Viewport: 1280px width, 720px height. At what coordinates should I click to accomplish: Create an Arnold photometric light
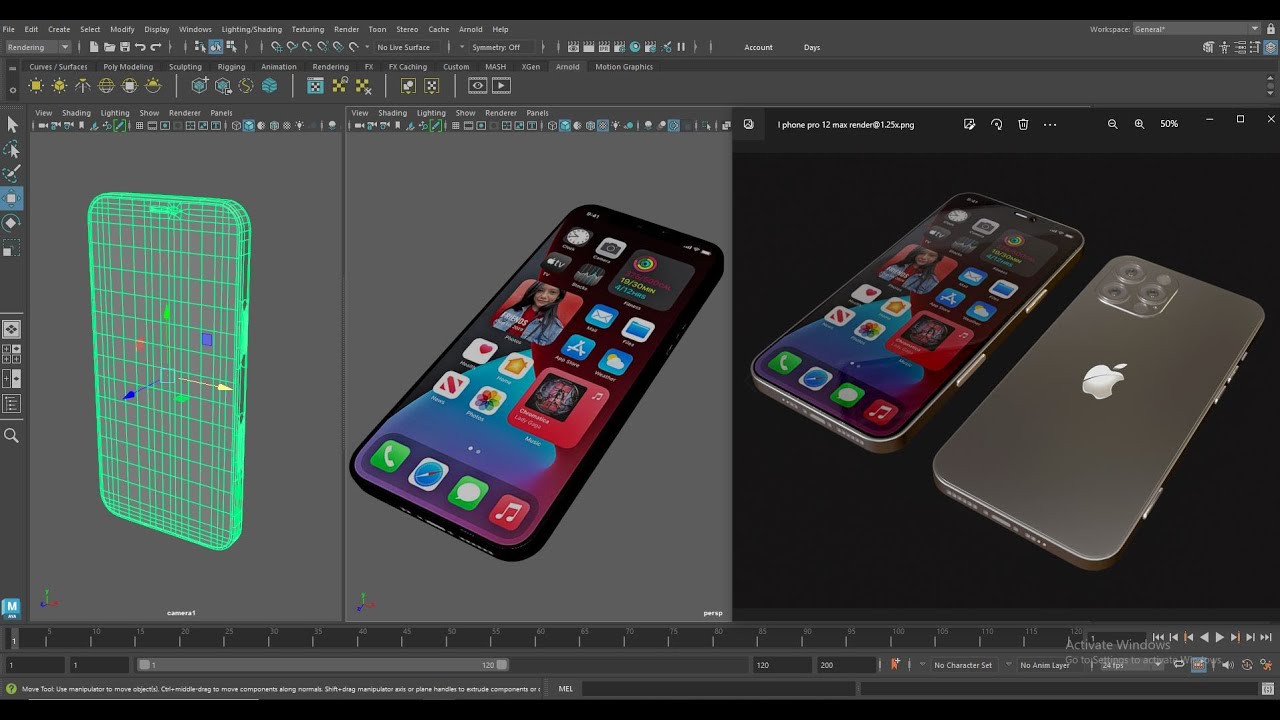(83, 86)
